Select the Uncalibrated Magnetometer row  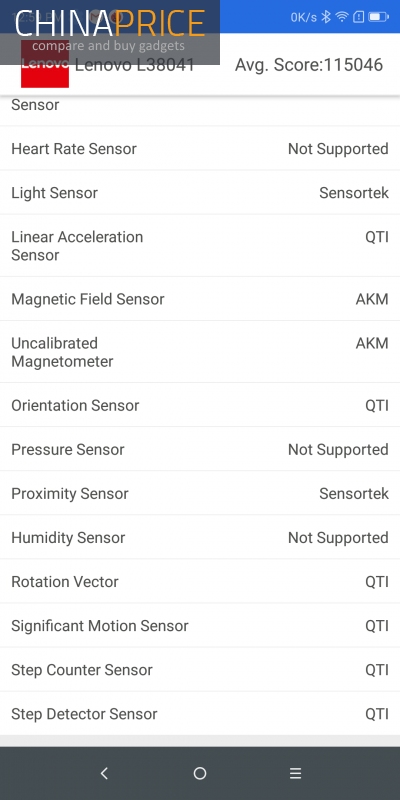(200, 352)
